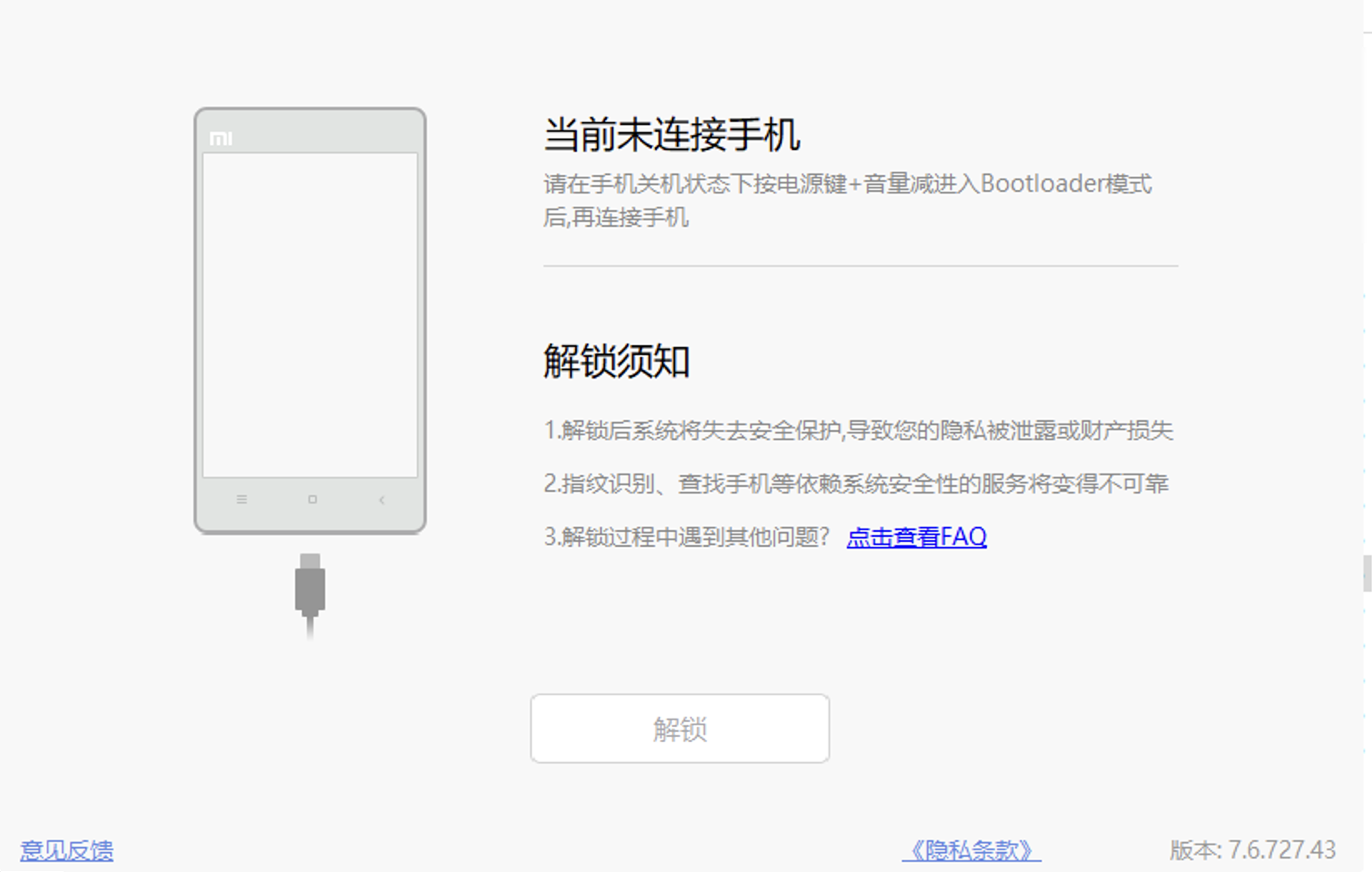Click notice 1 about 失去安全保护
This screenshot has width=1372, height=872.
859,430
